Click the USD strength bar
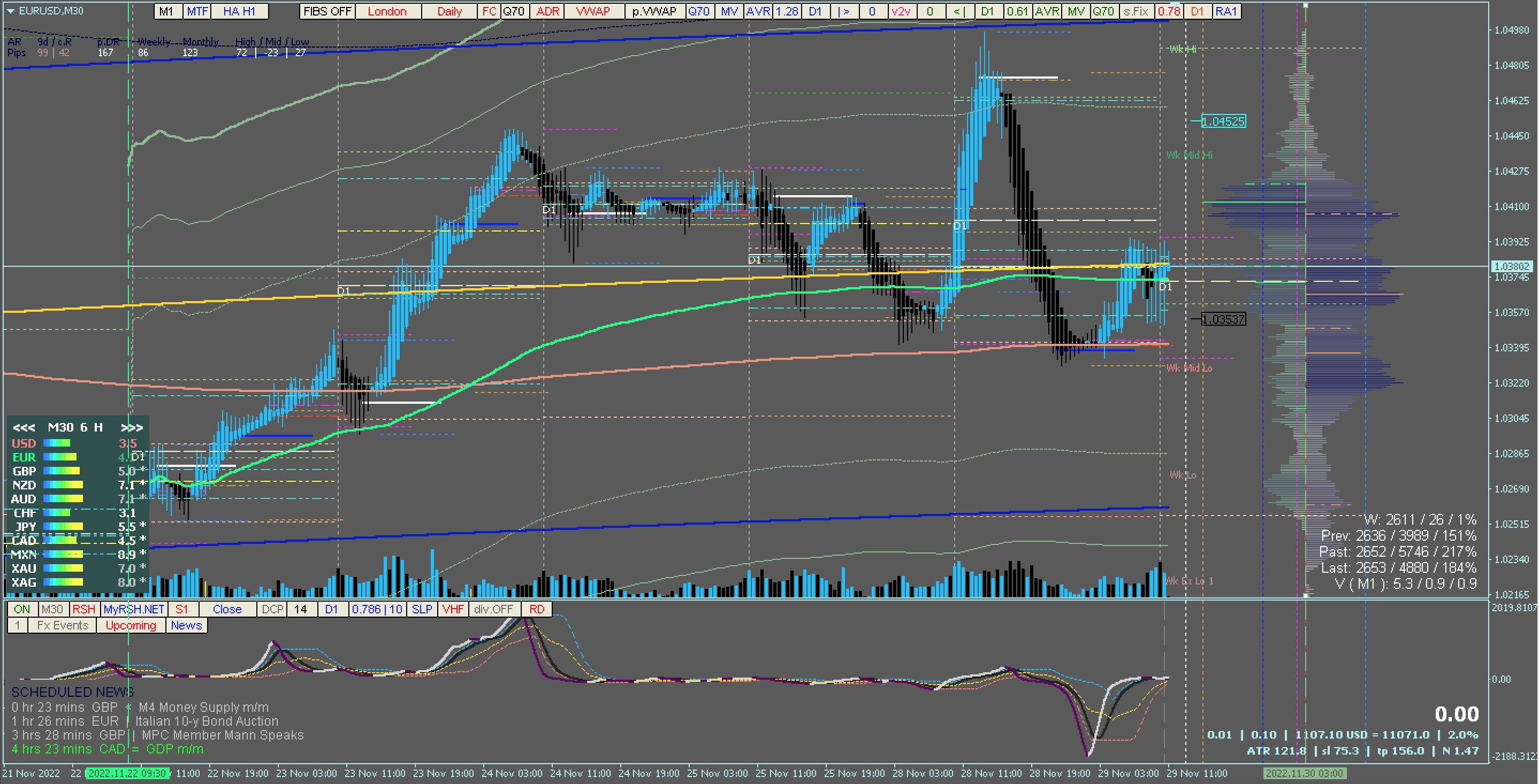Screen dimensions: 1539x784 pyautogui.click(x=57, y=443)
